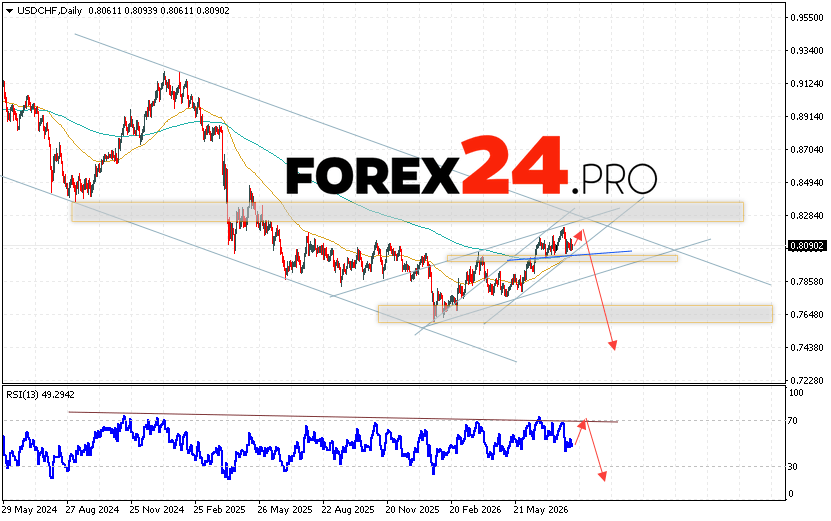Pick the 0.74380 value on price scale
This screenshot has width=831, height=521.
click(807, 348)
